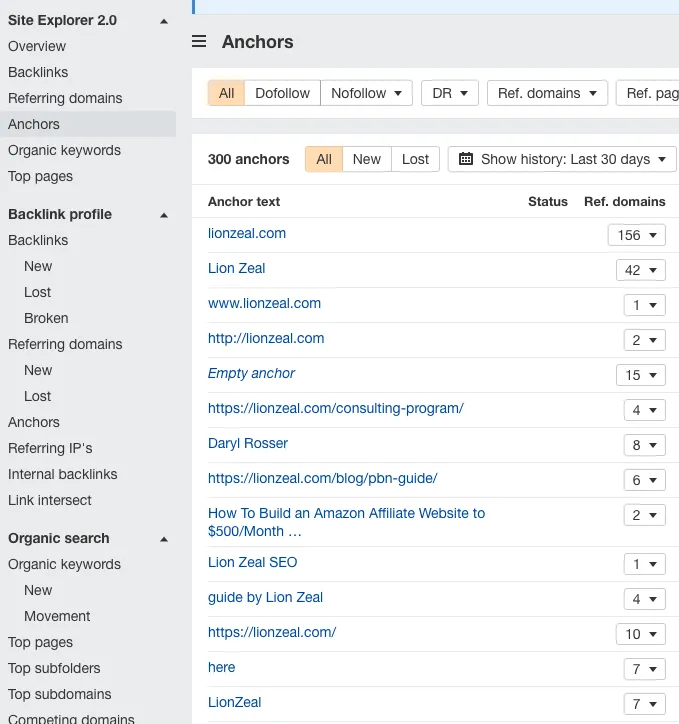Click the calendar icon in Show history

466,159
